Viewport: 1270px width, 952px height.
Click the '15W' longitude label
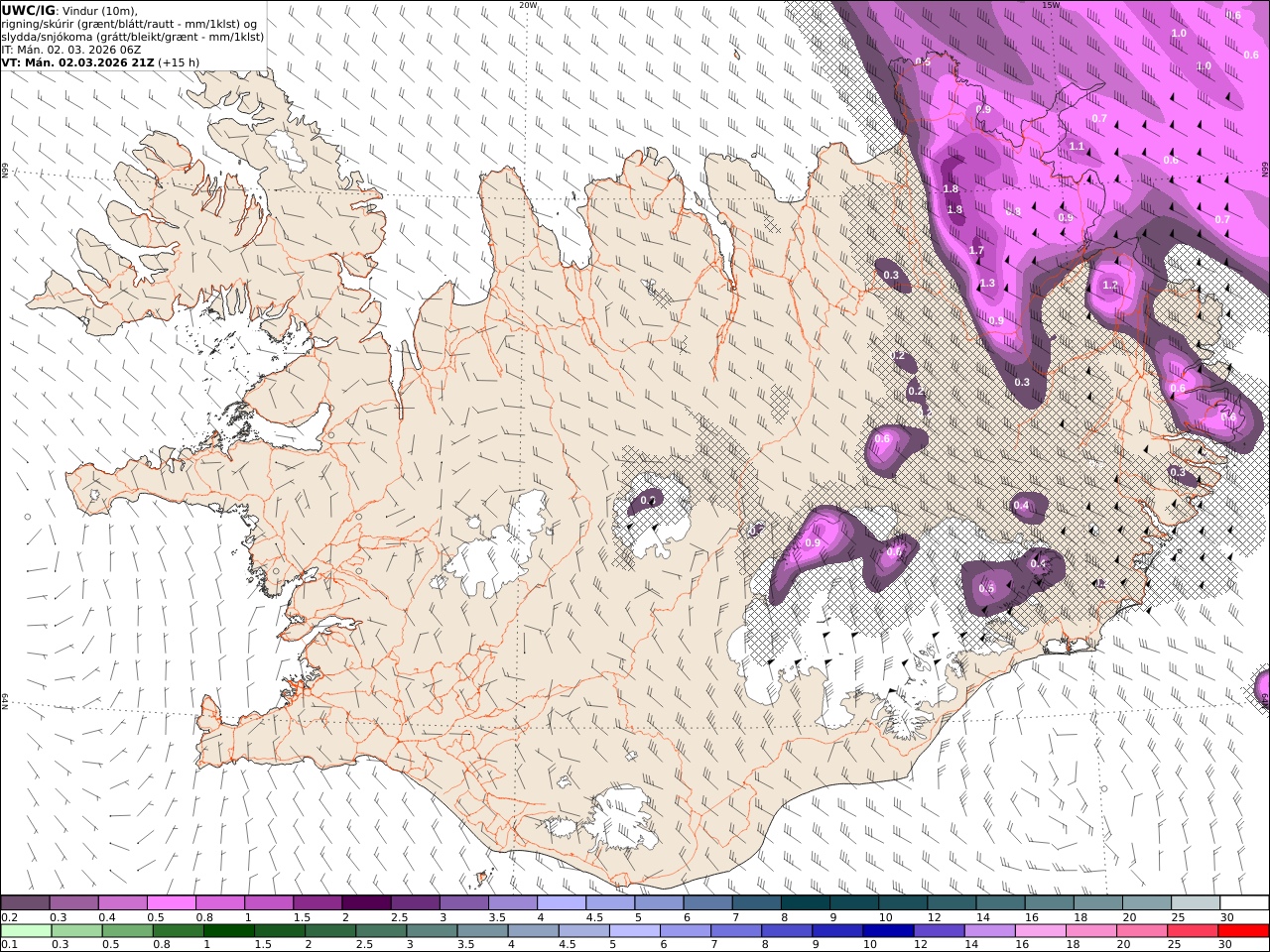[1051, 5]
